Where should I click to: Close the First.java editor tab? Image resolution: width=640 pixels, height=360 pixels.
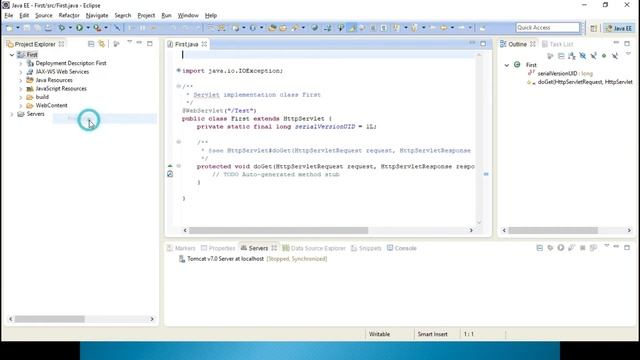click(204, 44)
